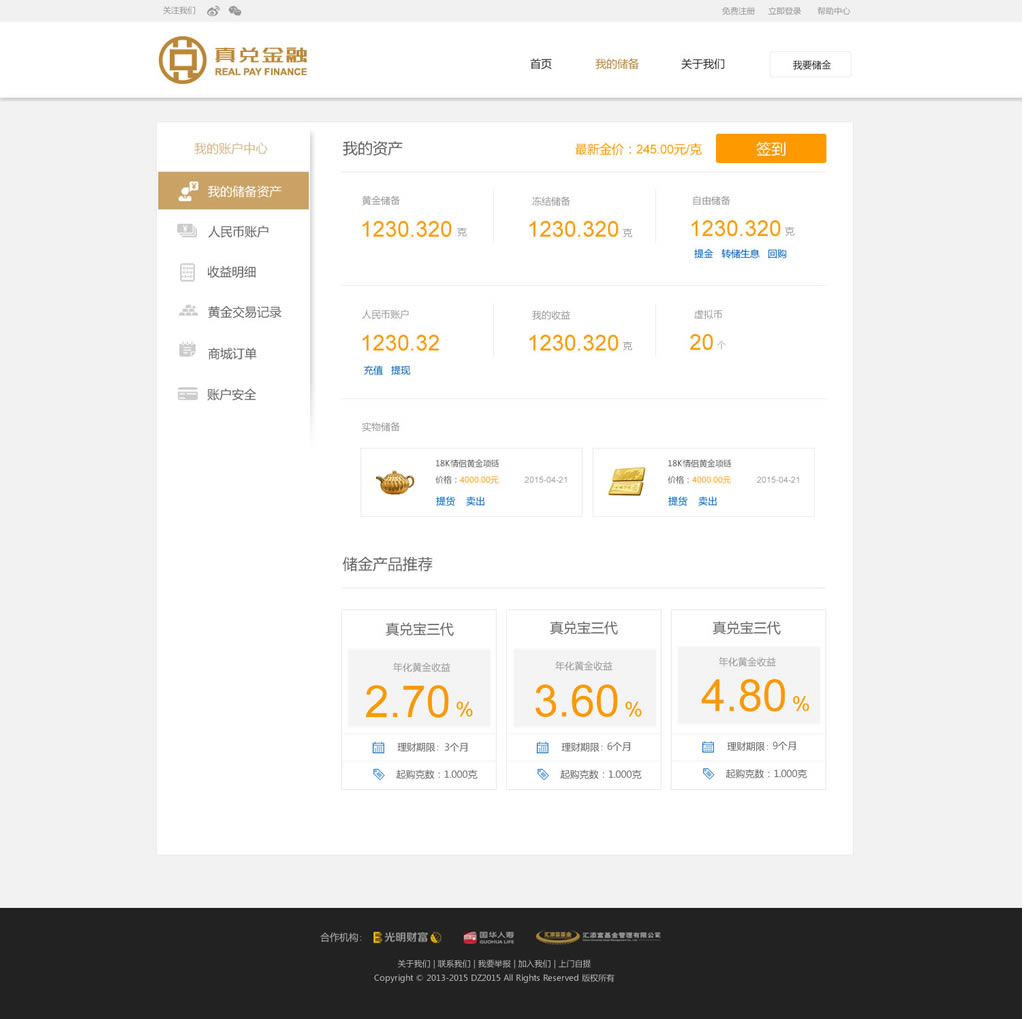1024x1019 pixels.
Task: Open the 4.80% 真兑宝三代 product card
Action: coord(748,698)
